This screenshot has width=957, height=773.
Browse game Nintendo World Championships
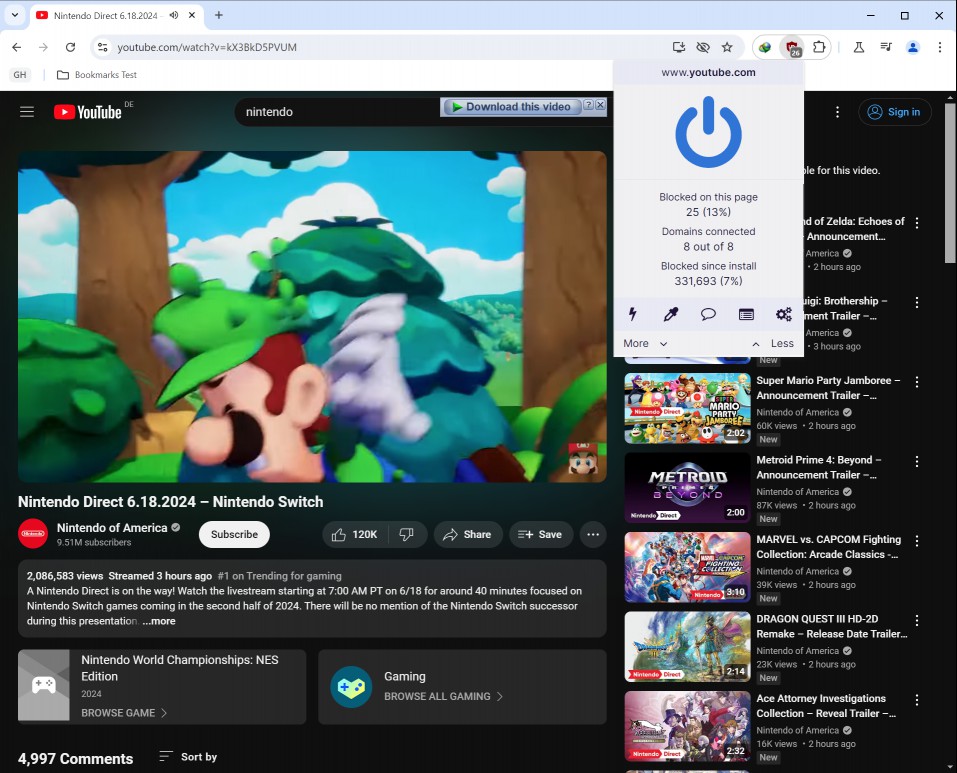point(124,713)
